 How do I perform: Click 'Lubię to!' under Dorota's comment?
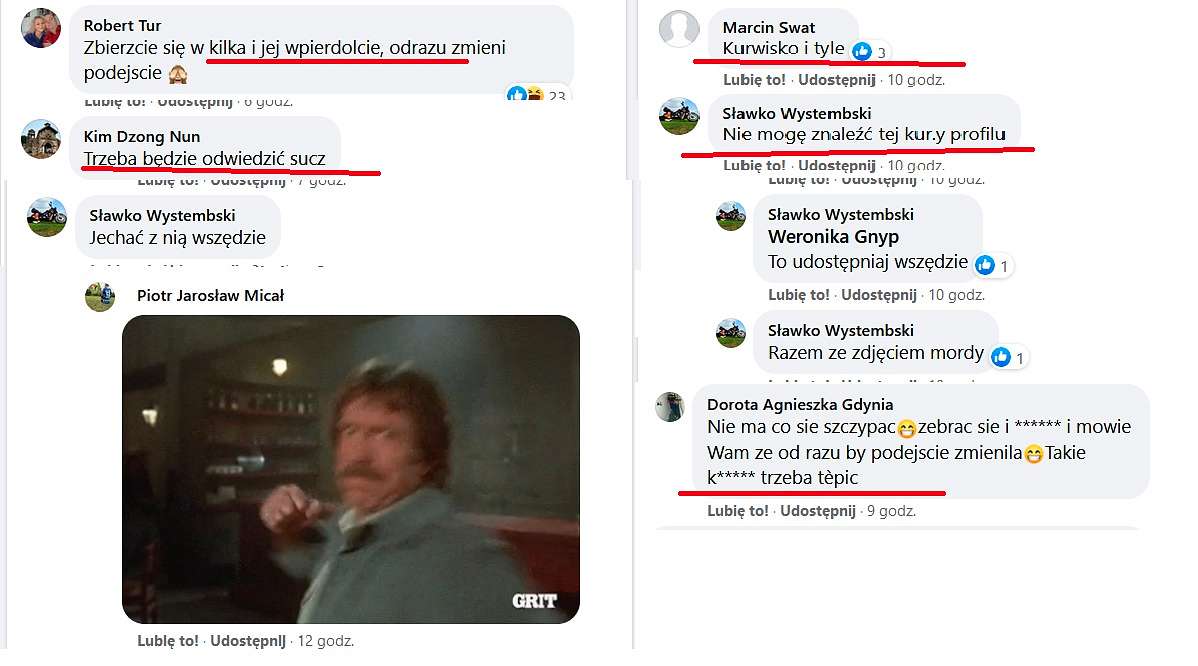click(737, 510)
